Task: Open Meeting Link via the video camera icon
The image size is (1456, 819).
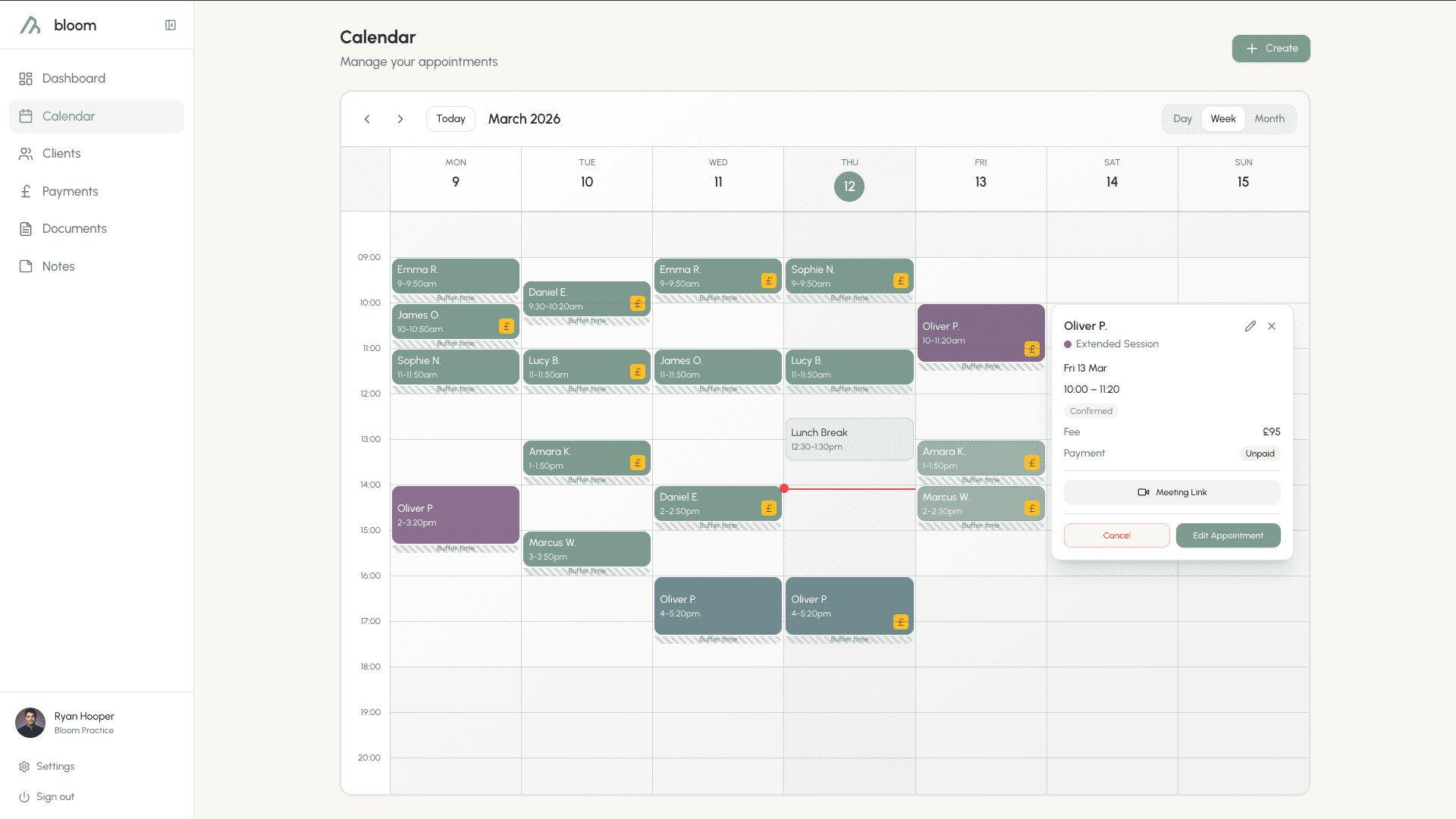Action: click(1144, 491)
